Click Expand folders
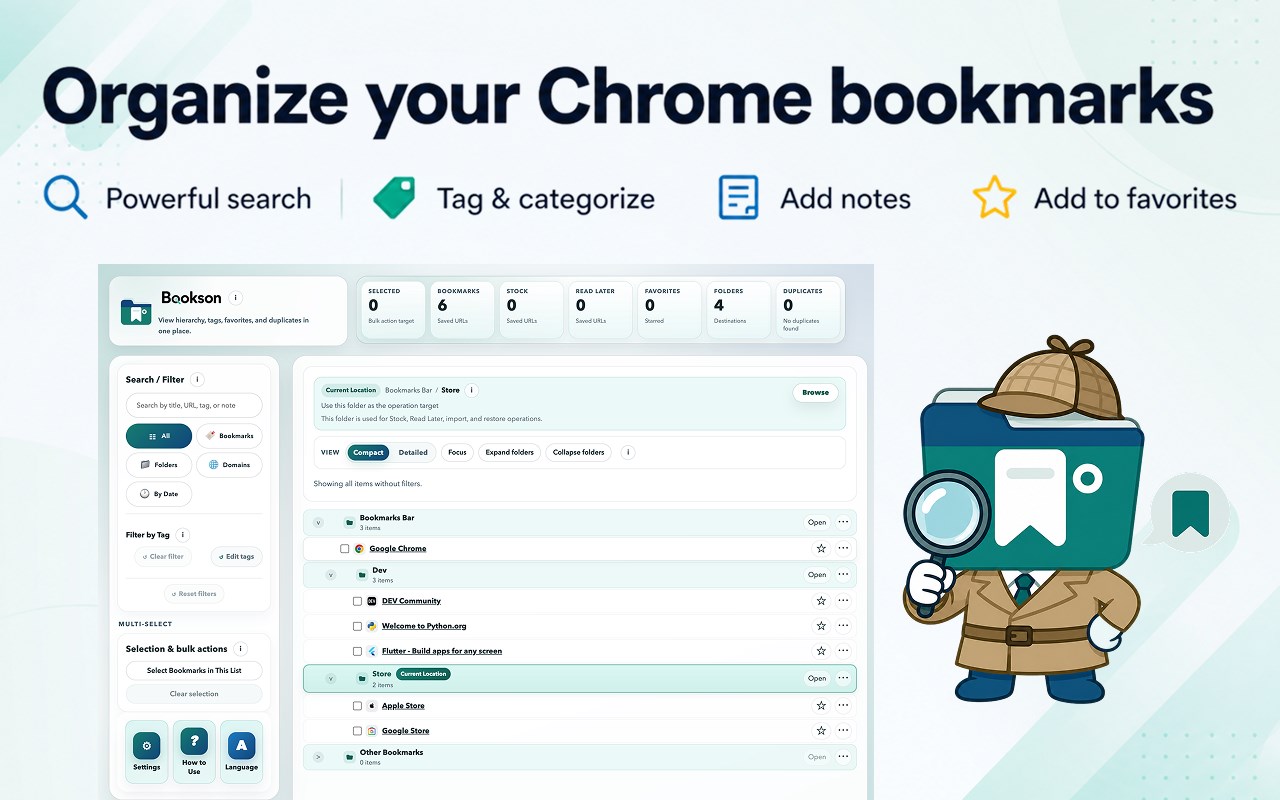 510,452
